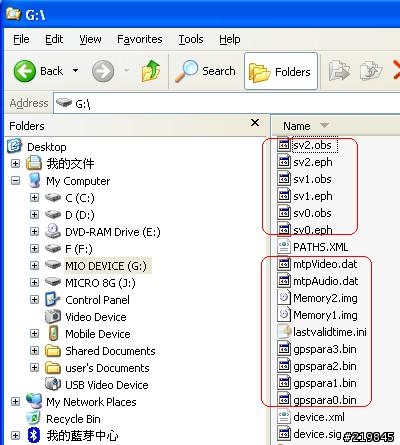The height and width of the screenshot is (445, 400).
Task: Click the Bluetooth 我的藍芽中心 icon
Action: click(x=34, y=435)
